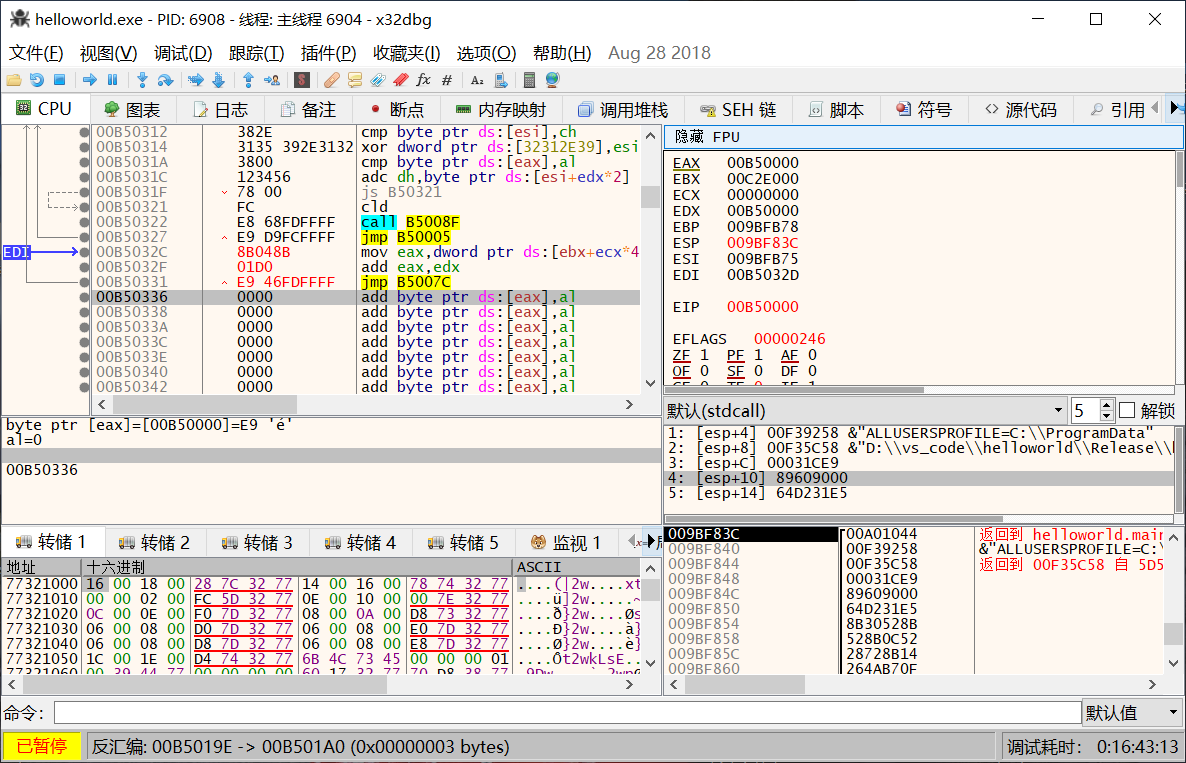Switch to the 调用堆栈 tab
Screen dimensions: 1186x763
[623, 110]
